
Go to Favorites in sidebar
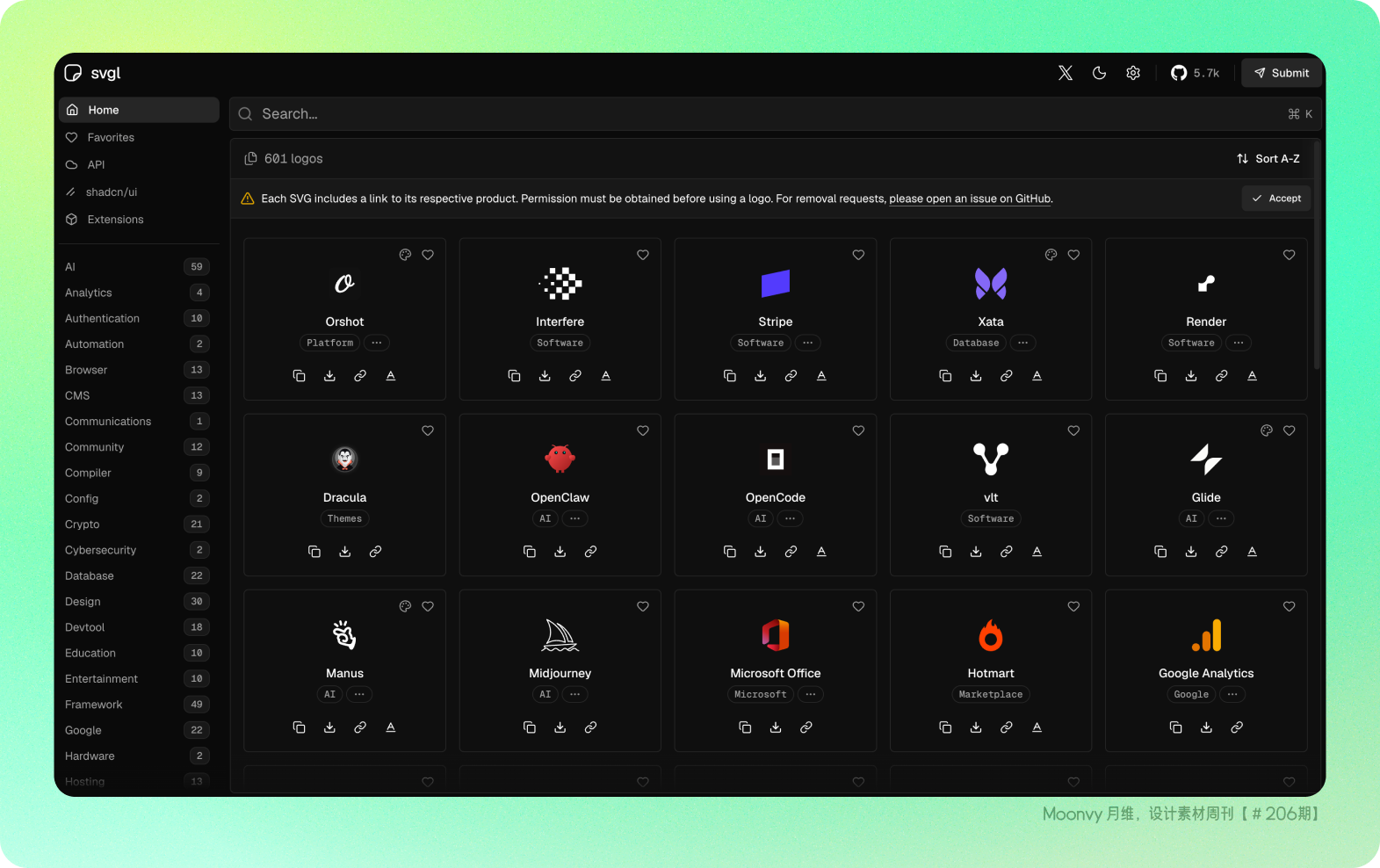111,138
